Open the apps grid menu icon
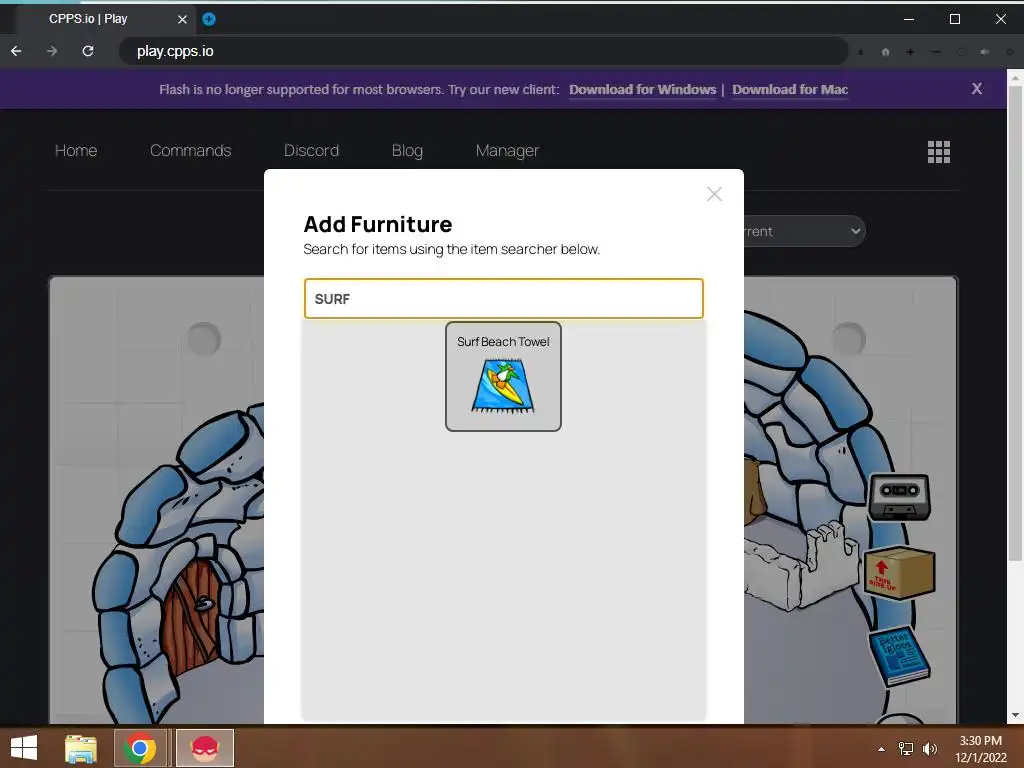The image size is (1024, 768). click(x=938, y=152)
